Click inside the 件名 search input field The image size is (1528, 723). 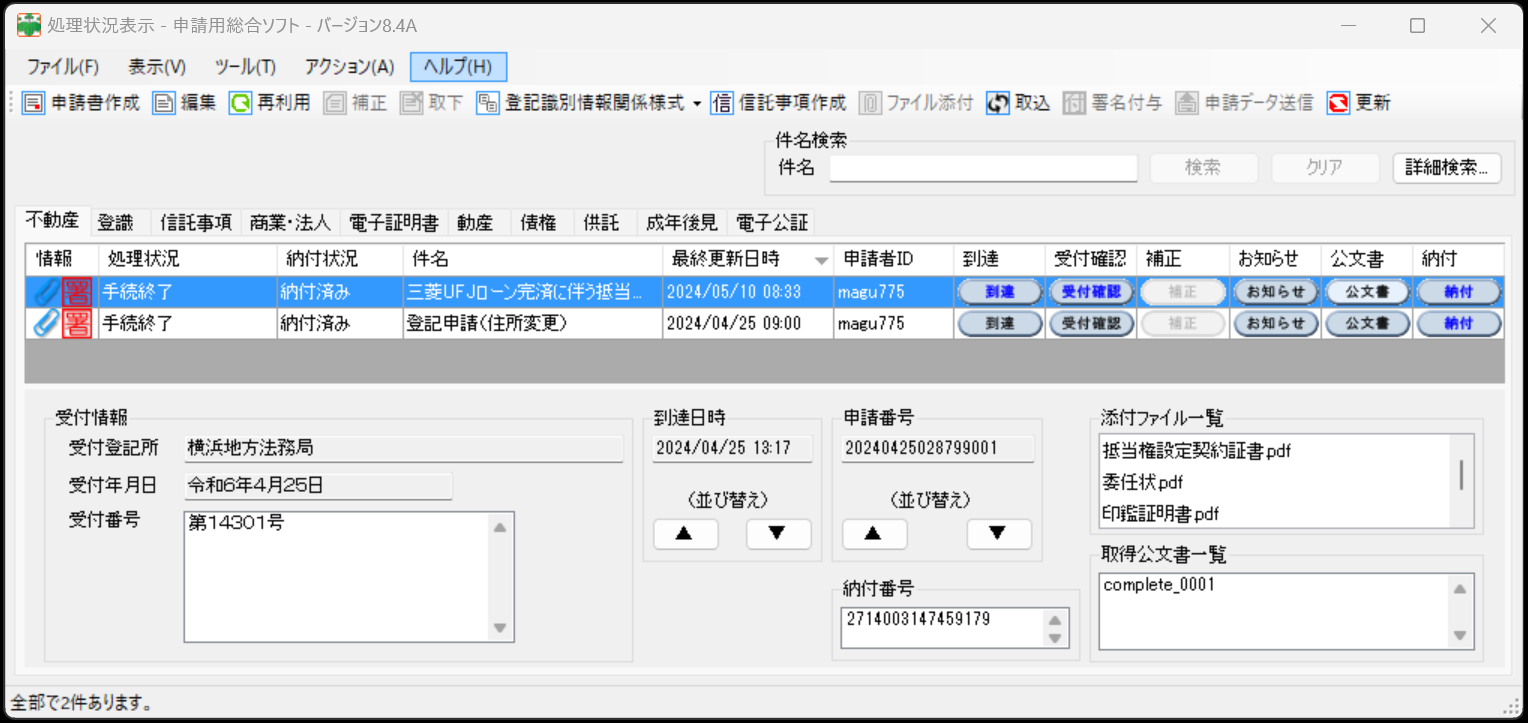click(x=982, y=168)
